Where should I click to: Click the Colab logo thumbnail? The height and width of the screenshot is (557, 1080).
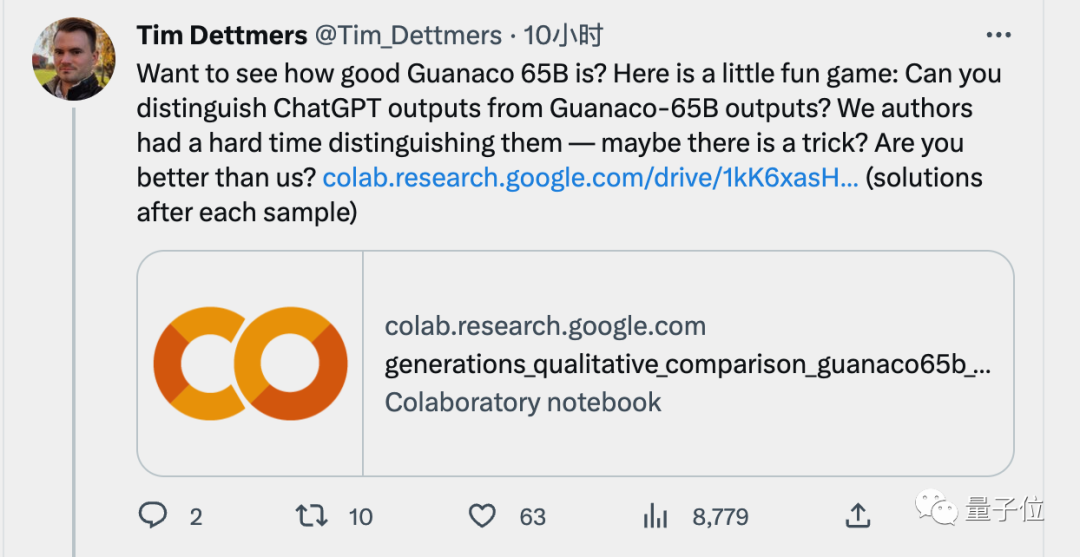click(250, 363)
